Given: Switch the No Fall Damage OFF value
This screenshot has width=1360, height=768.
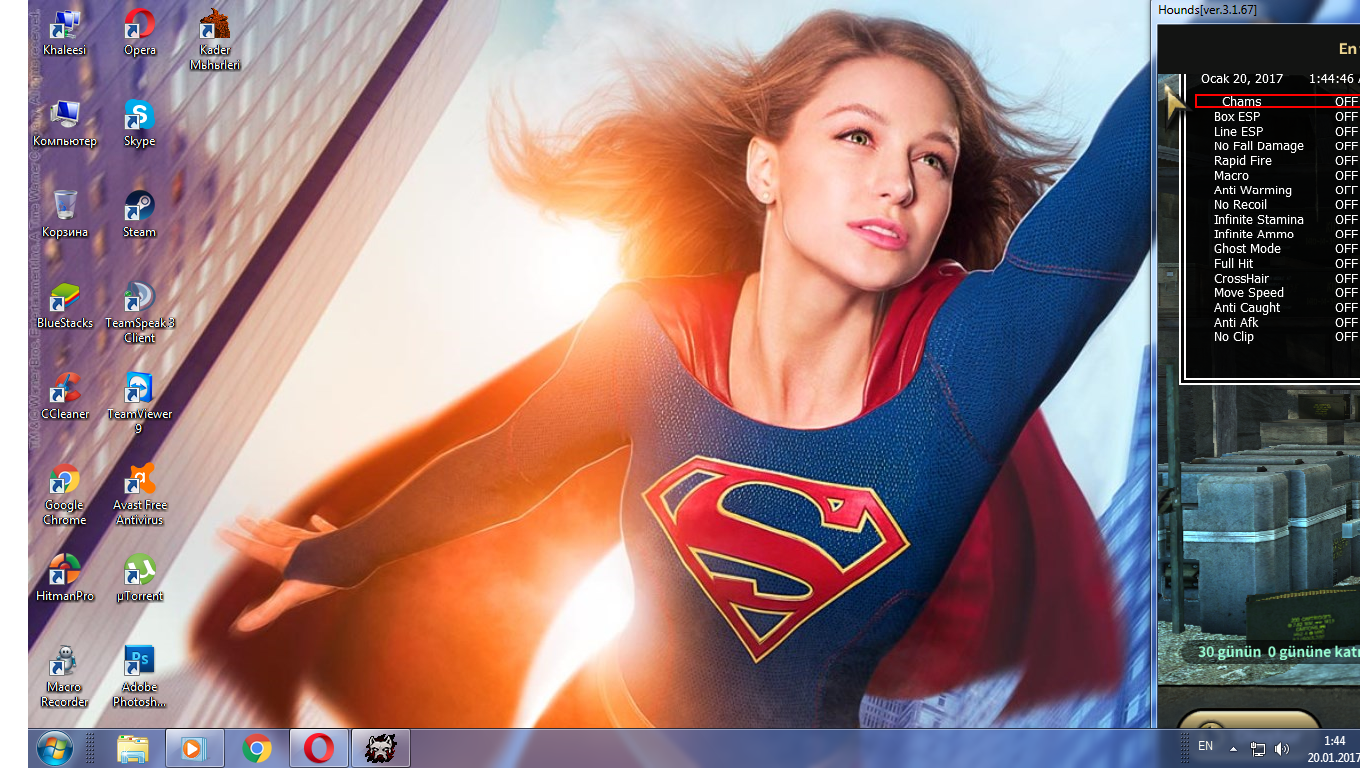Looking at the screenshot, I should point(1347,146).
